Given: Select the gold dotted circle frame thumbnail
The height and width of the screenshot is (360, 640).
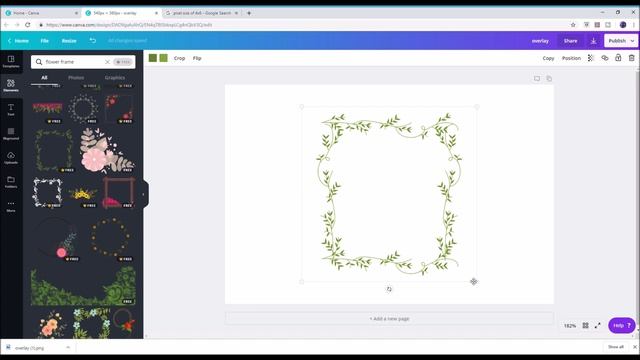Looking at the screenshot, I should point(110,238).
